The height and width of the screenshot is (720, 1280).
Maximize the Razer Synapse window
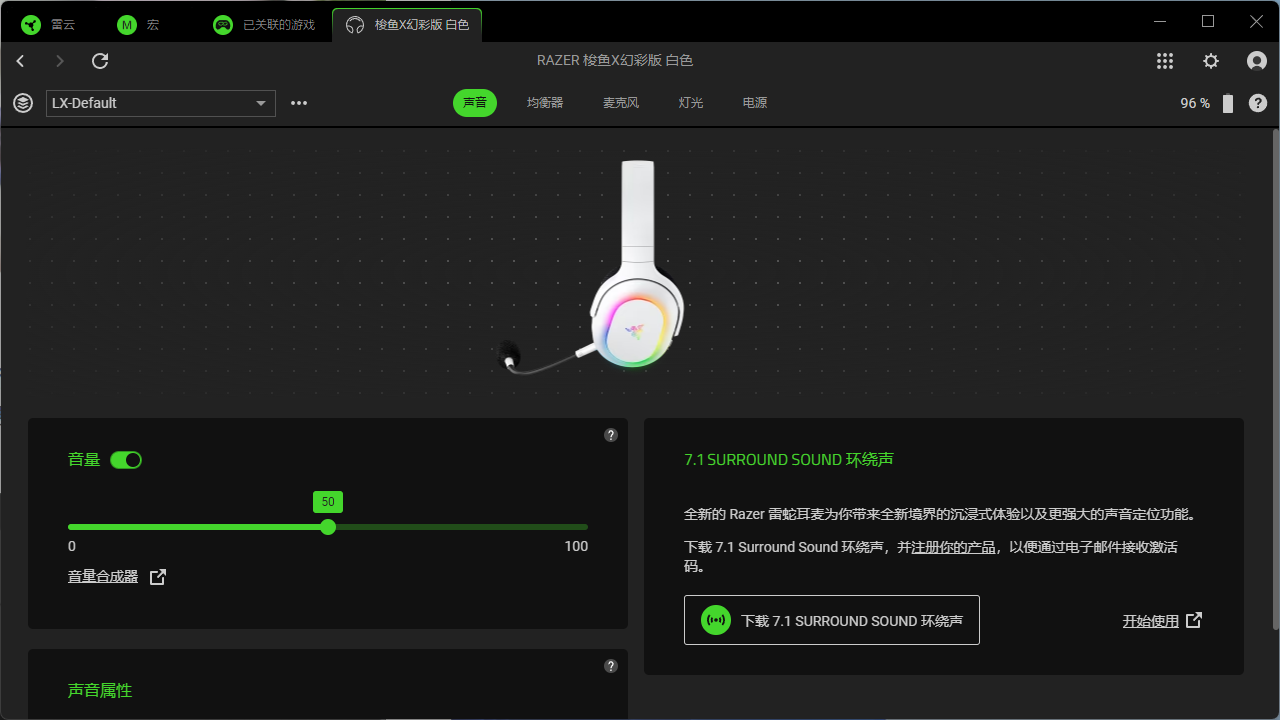coord(1208,21)
